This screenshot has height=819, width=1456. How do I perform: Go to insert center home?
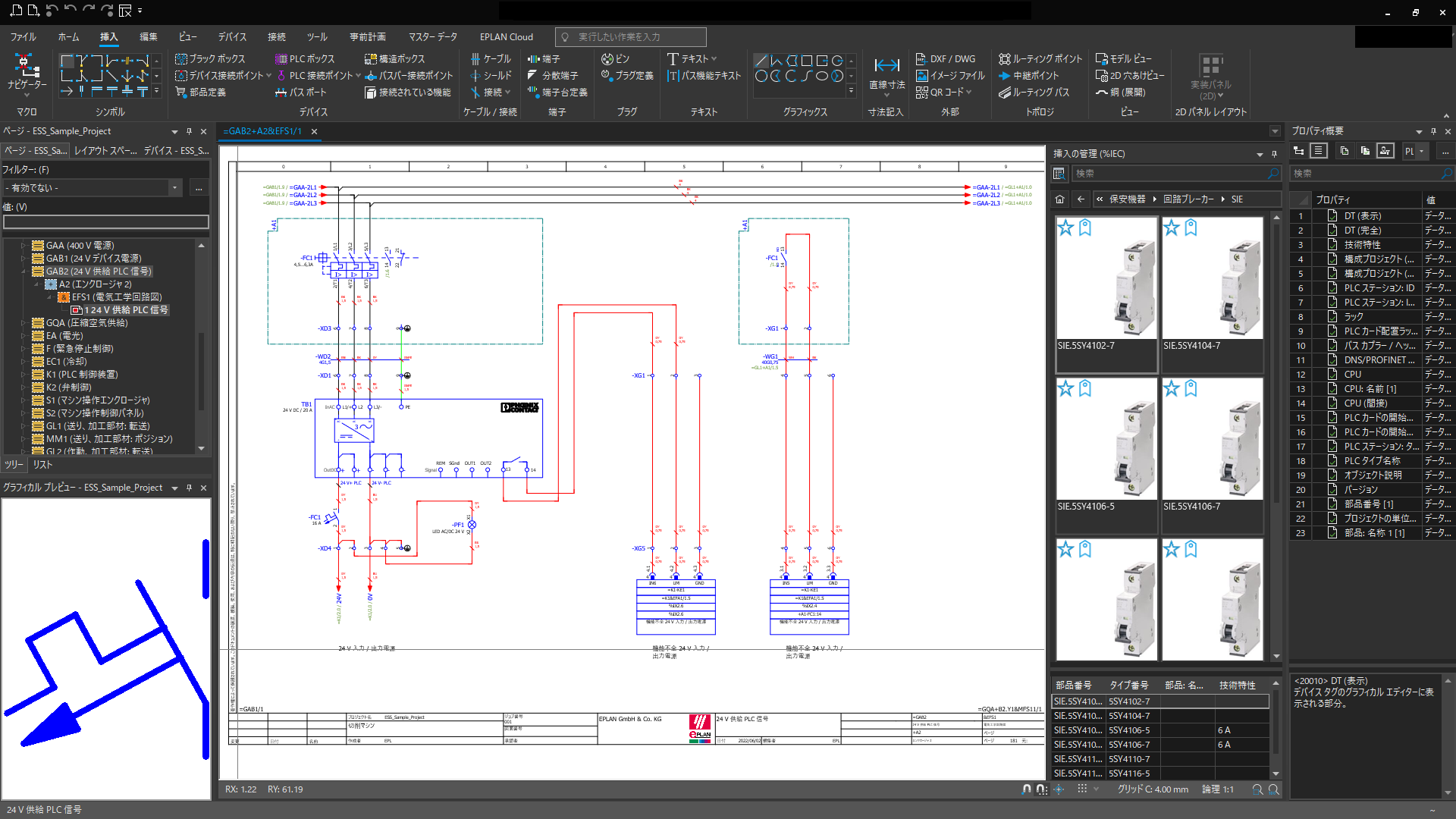click(x=1060, y=199)
